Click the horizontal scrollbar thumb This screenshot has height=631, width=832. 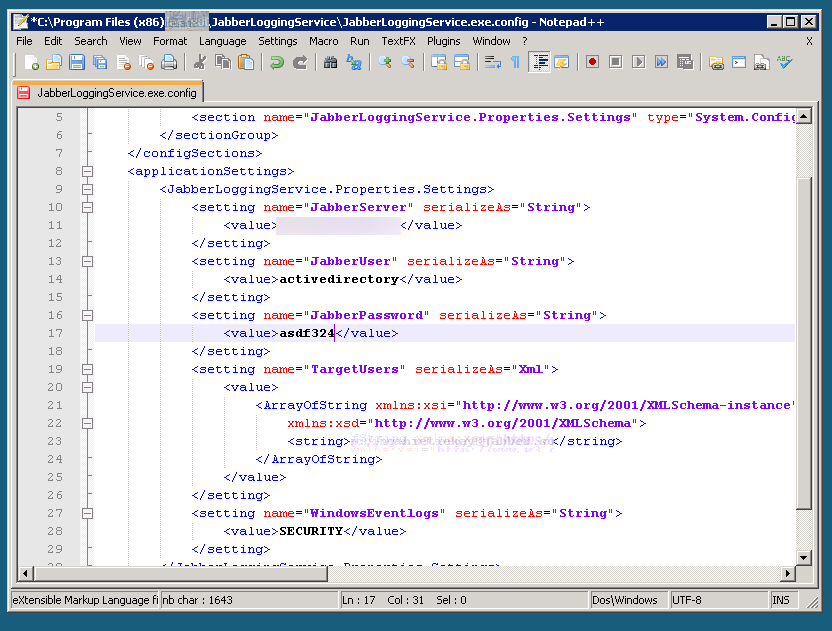(x=180, y=574)
